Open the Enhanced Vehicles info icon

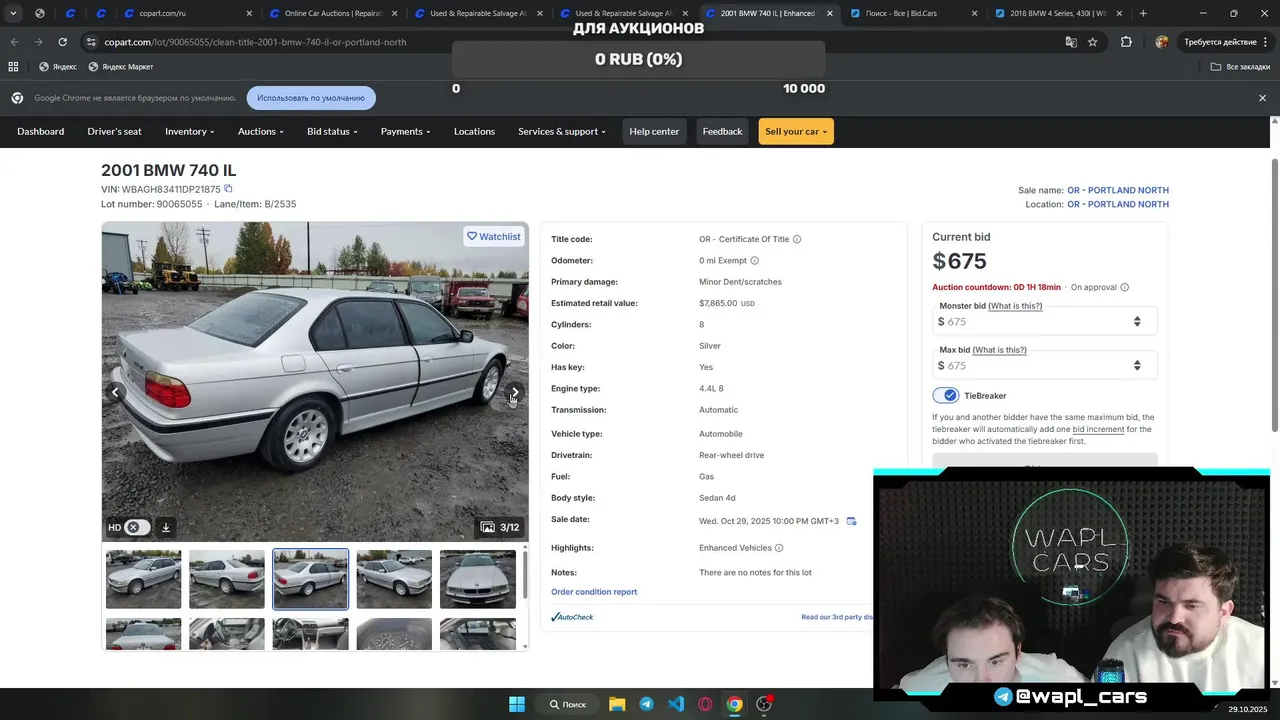pyautogui.click(x=779, y=548)
